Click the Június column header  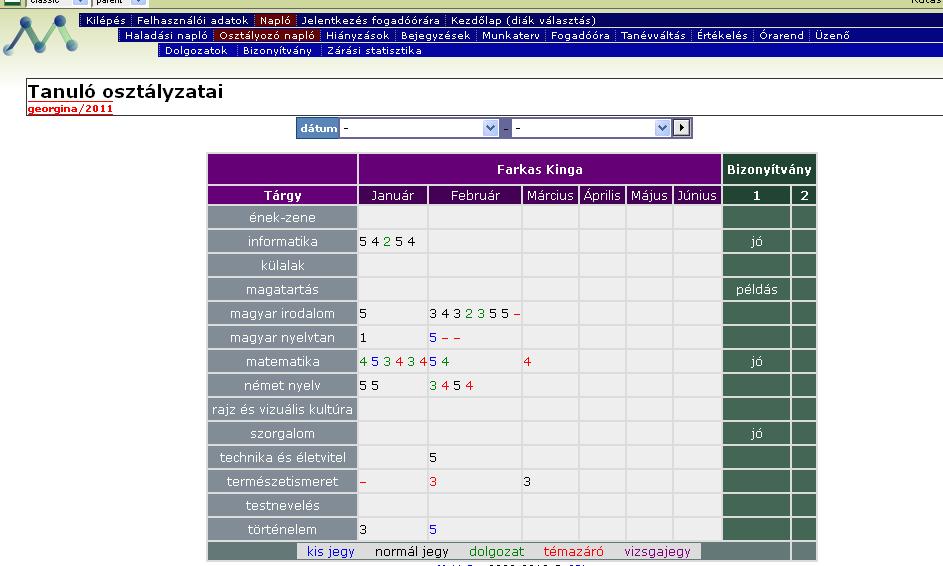coord(697,195)
